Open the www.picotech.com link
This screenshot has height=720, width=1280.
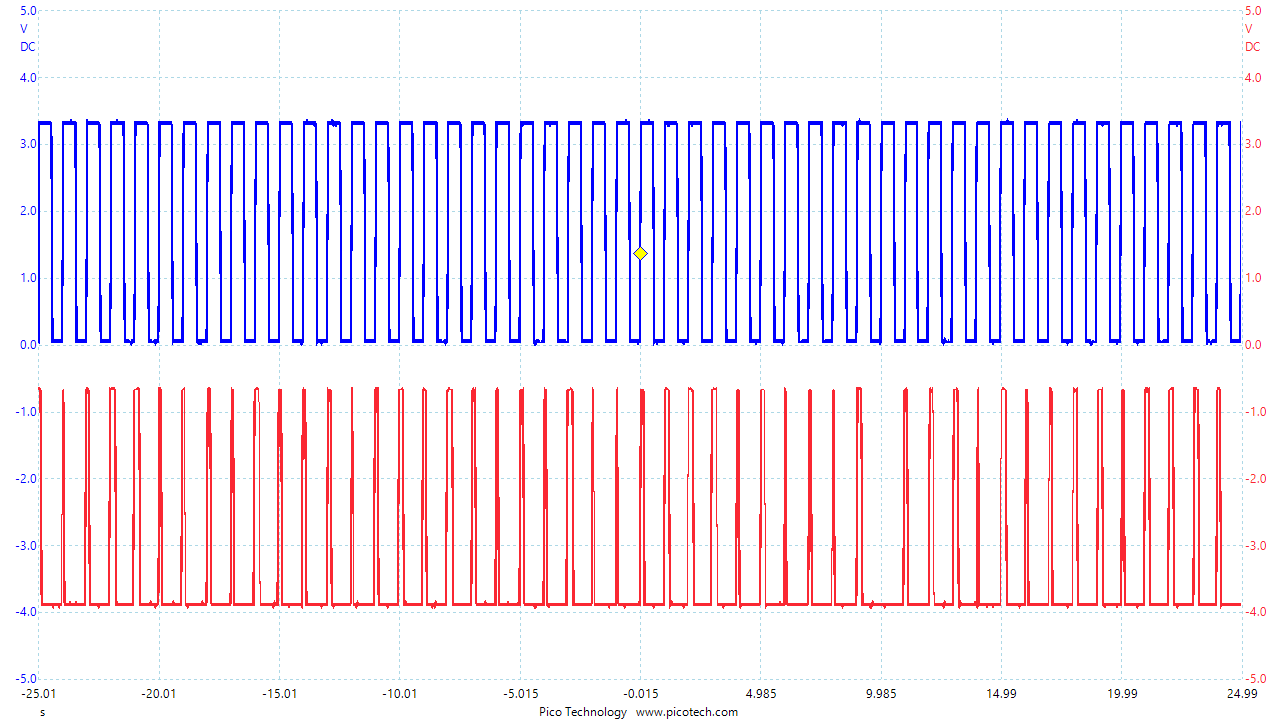tap(687, 712)
